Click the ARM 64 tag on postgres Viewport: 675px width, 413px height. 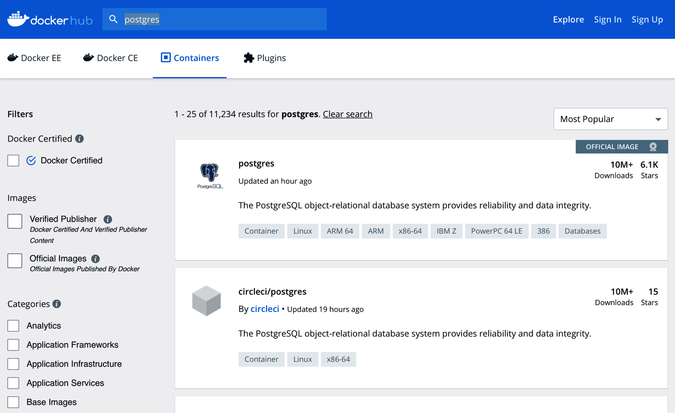pyautogui.click(x=340, y=231)
